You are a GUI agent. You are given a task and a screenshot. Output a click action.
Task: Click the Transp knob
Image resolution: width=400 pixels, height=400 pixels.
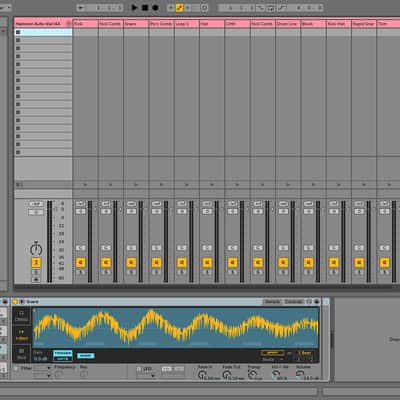(x=251, y=375)
